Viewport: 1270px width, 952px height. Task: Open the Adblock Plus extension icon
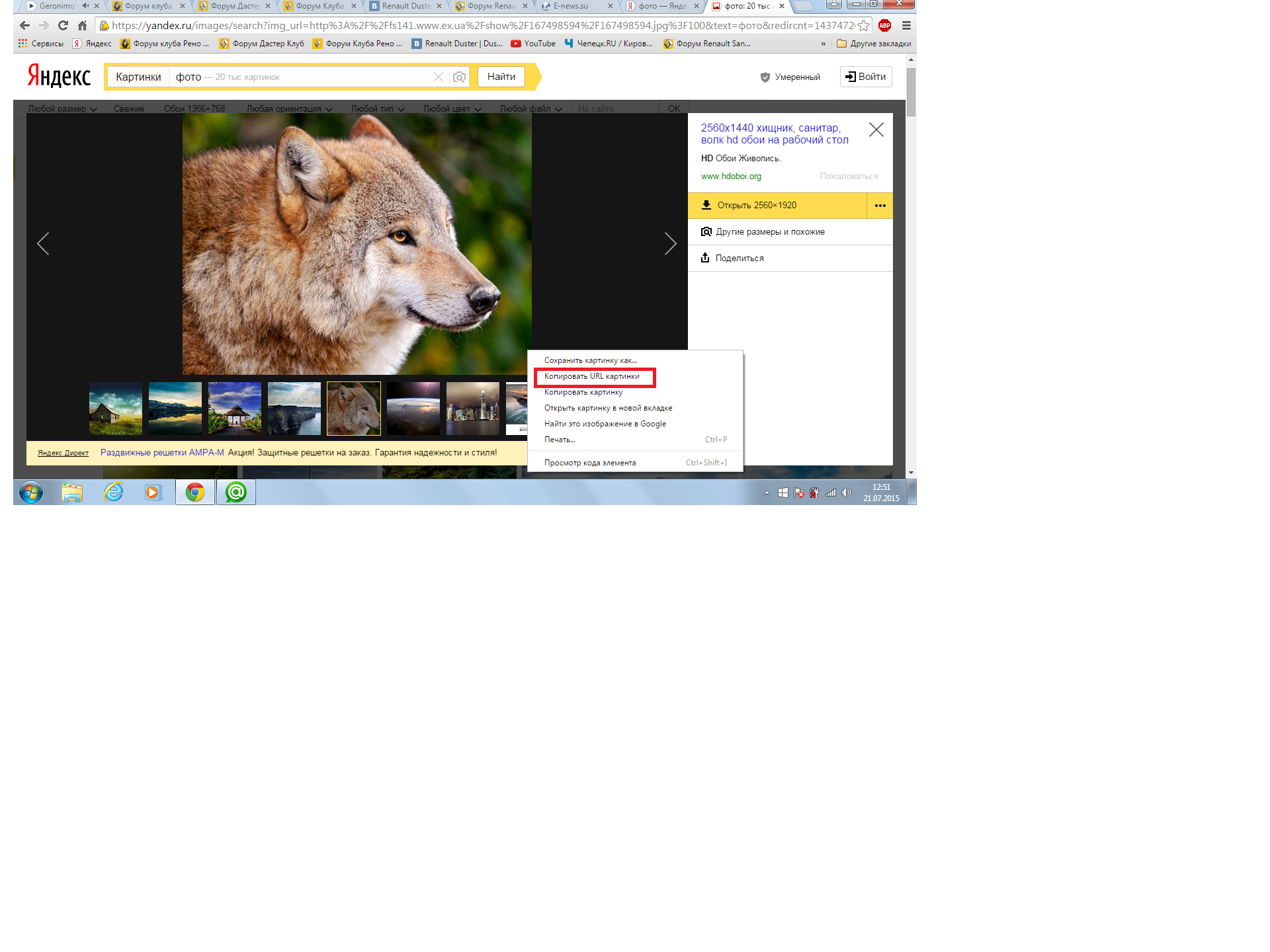click(x=884, y=26)
